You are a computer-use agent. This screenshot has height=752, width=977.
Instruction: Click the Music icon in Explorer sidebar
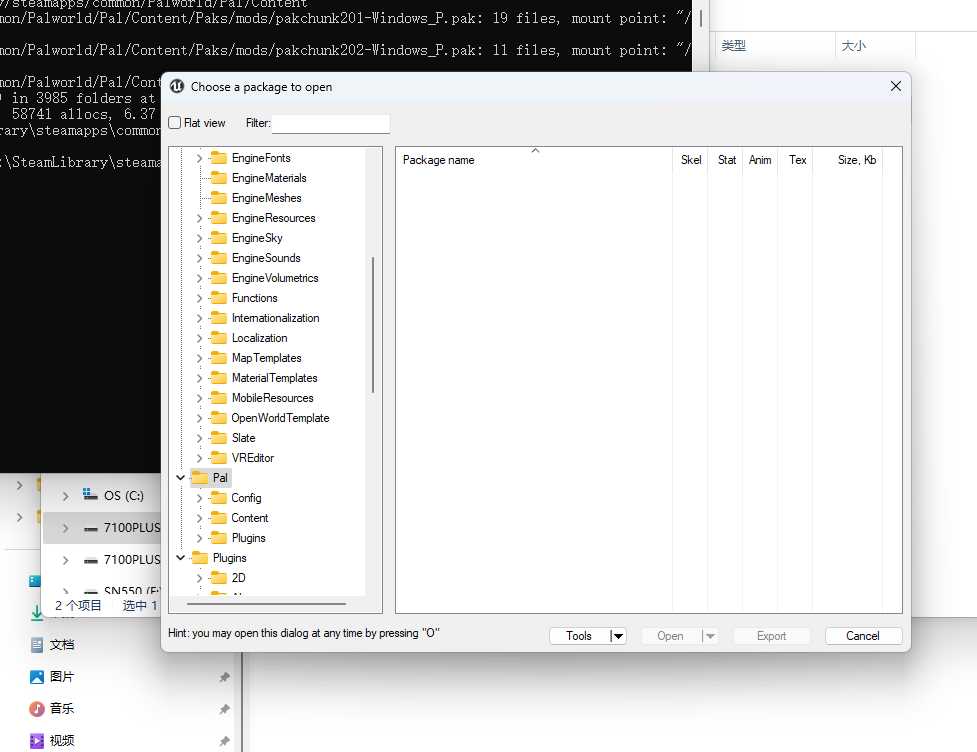(37, 708)
